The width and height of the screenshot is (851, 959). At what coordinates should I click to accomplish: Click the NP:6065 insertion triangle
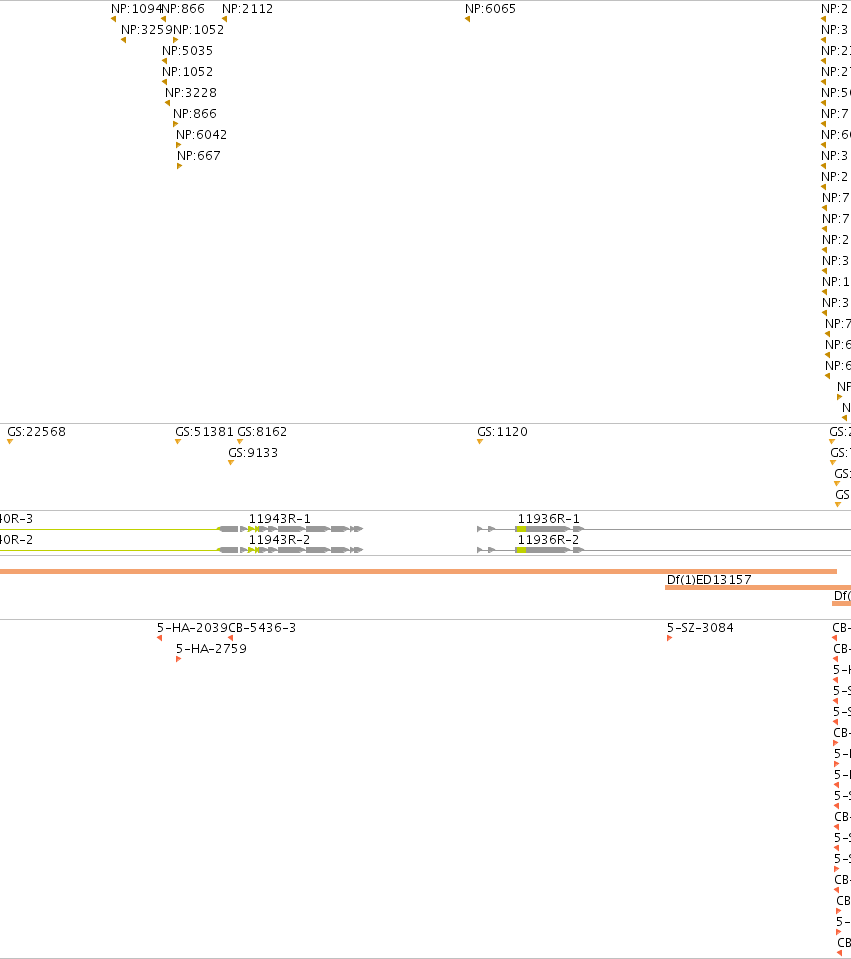467,19
